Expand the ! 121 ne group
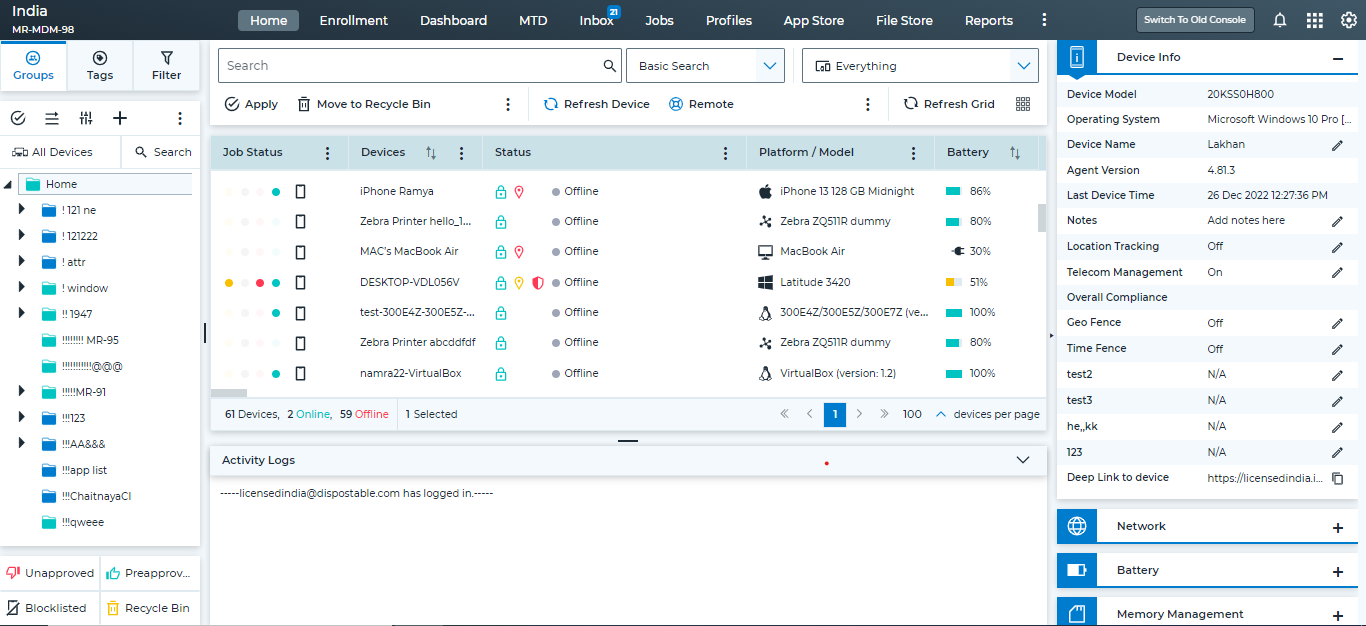This screenshot has height=626, width=1366. point(22,209)
